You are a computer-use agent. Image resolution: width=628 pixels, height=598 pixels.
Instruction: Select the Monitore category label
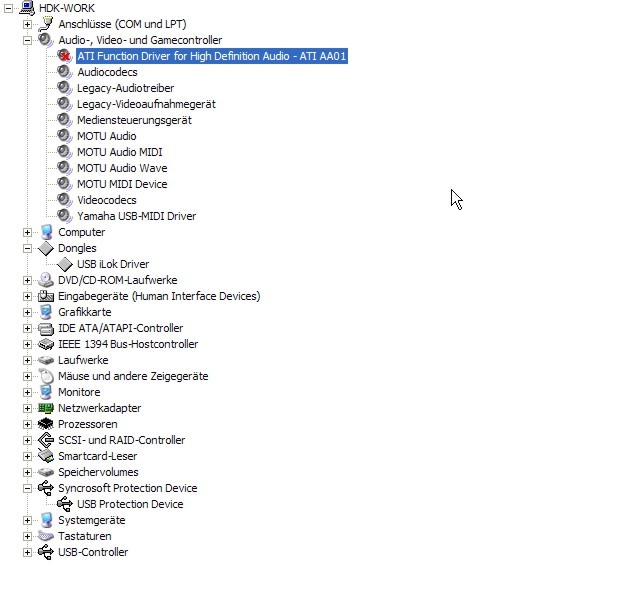(79, 392)
